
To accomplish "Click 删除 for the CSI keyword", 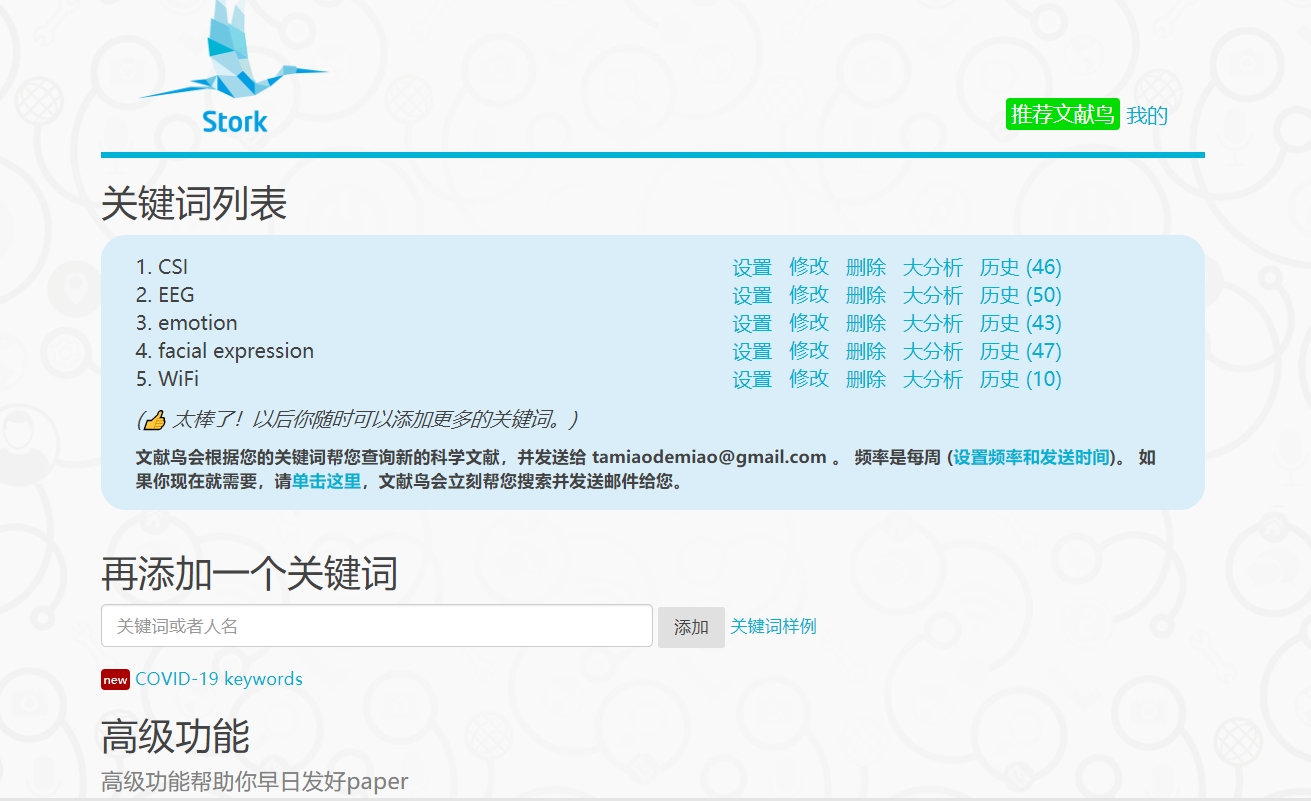I will click(866, 267).
